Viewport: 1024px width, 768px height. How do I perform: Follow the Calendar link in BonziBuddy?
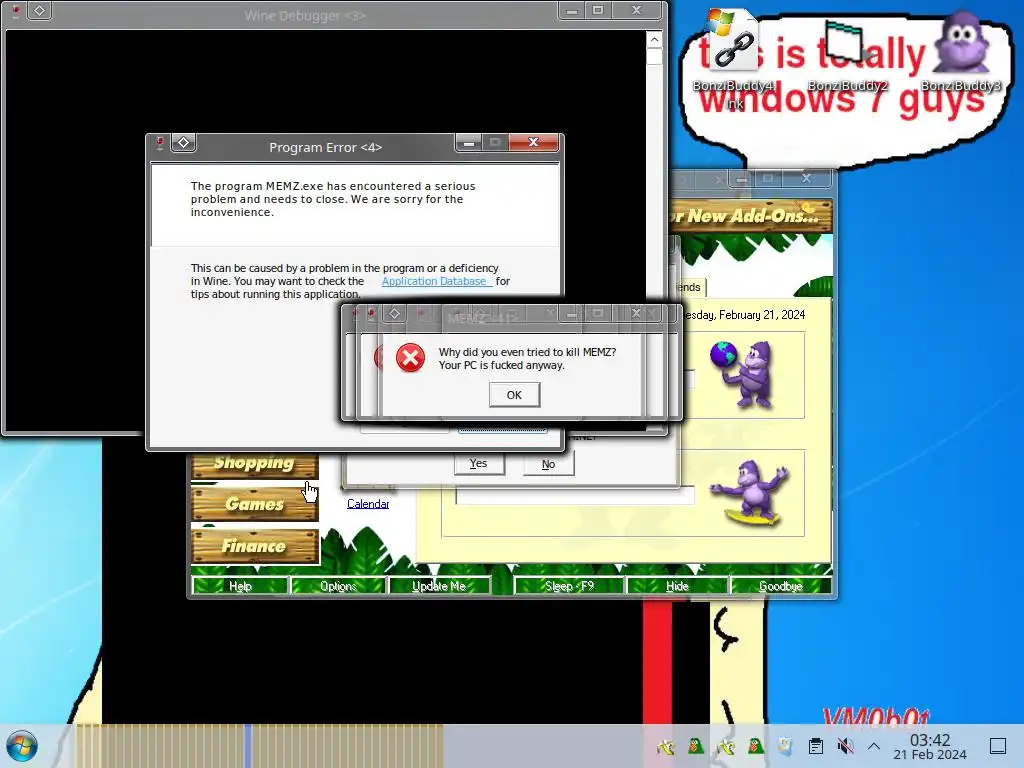[x=368, y=504]
